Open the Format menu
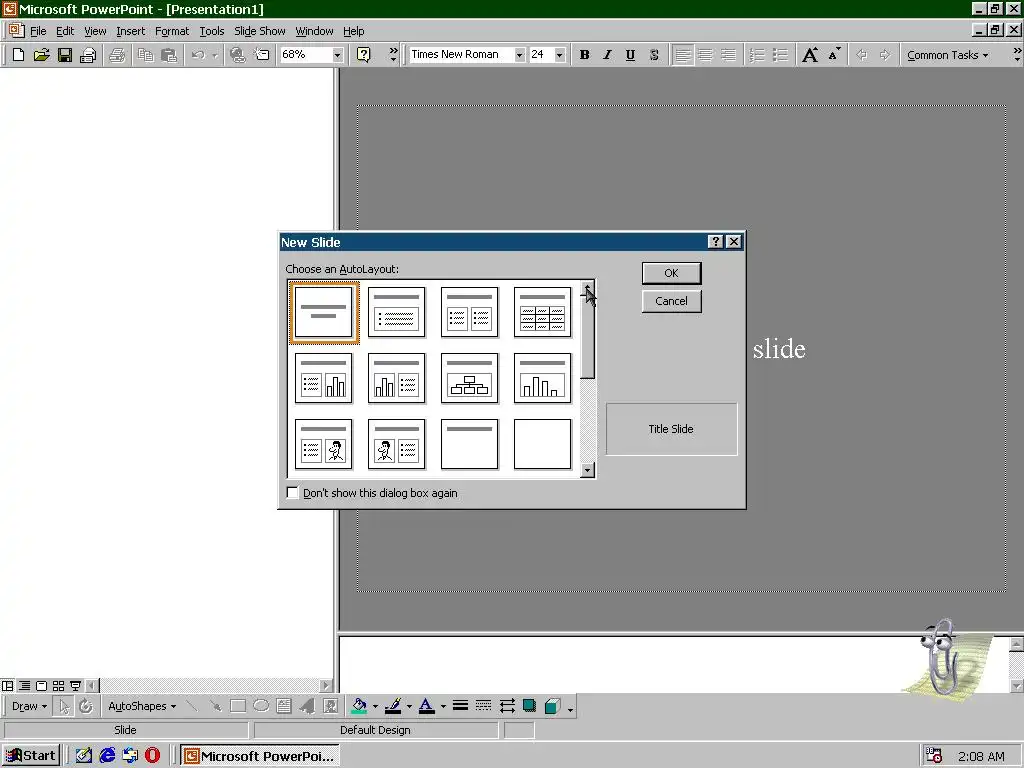This screenshot has height=768, width=1024. 172,31
